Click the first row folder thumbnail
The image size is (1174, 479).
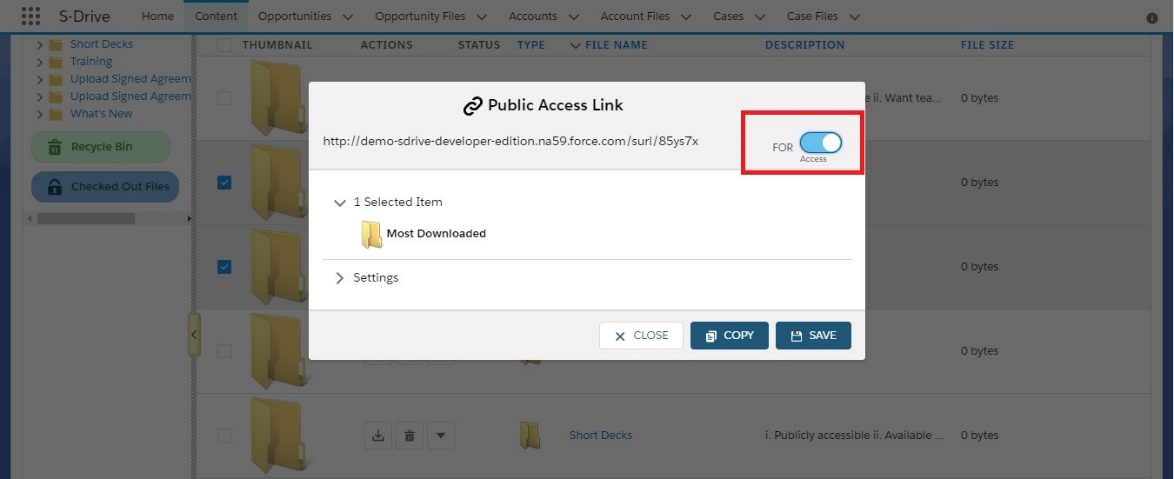point(279,98)
